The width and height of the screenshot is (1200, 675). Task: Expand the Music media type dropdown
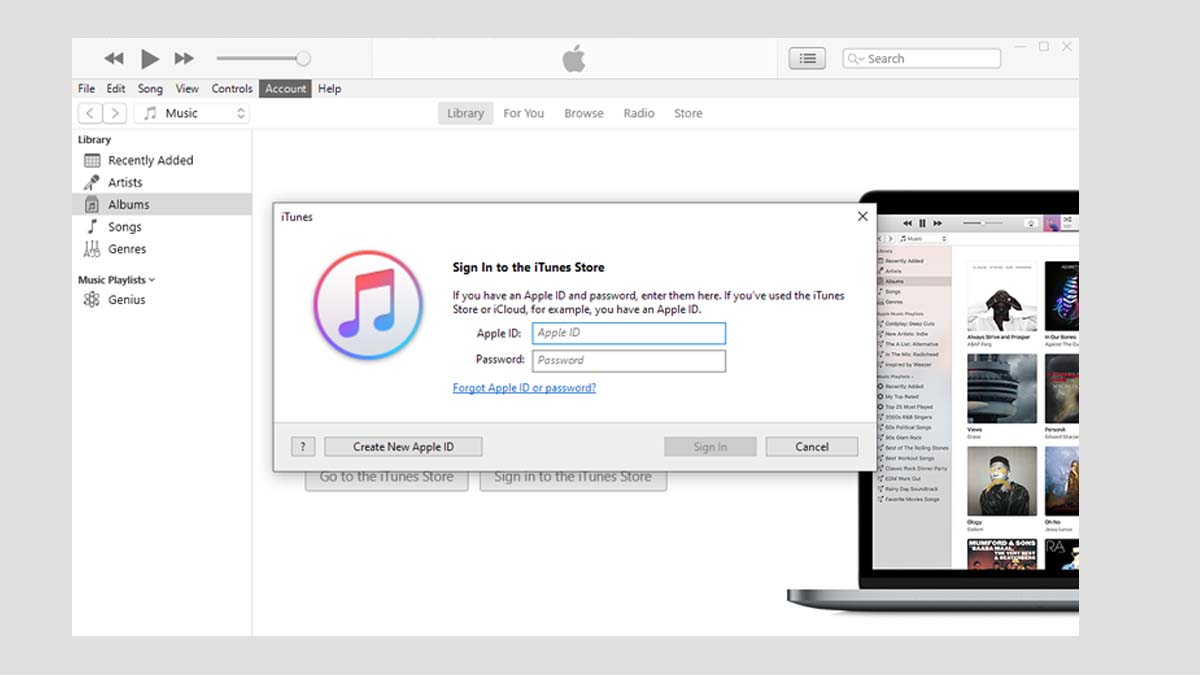pyautogui.click(x=192, y=114)
